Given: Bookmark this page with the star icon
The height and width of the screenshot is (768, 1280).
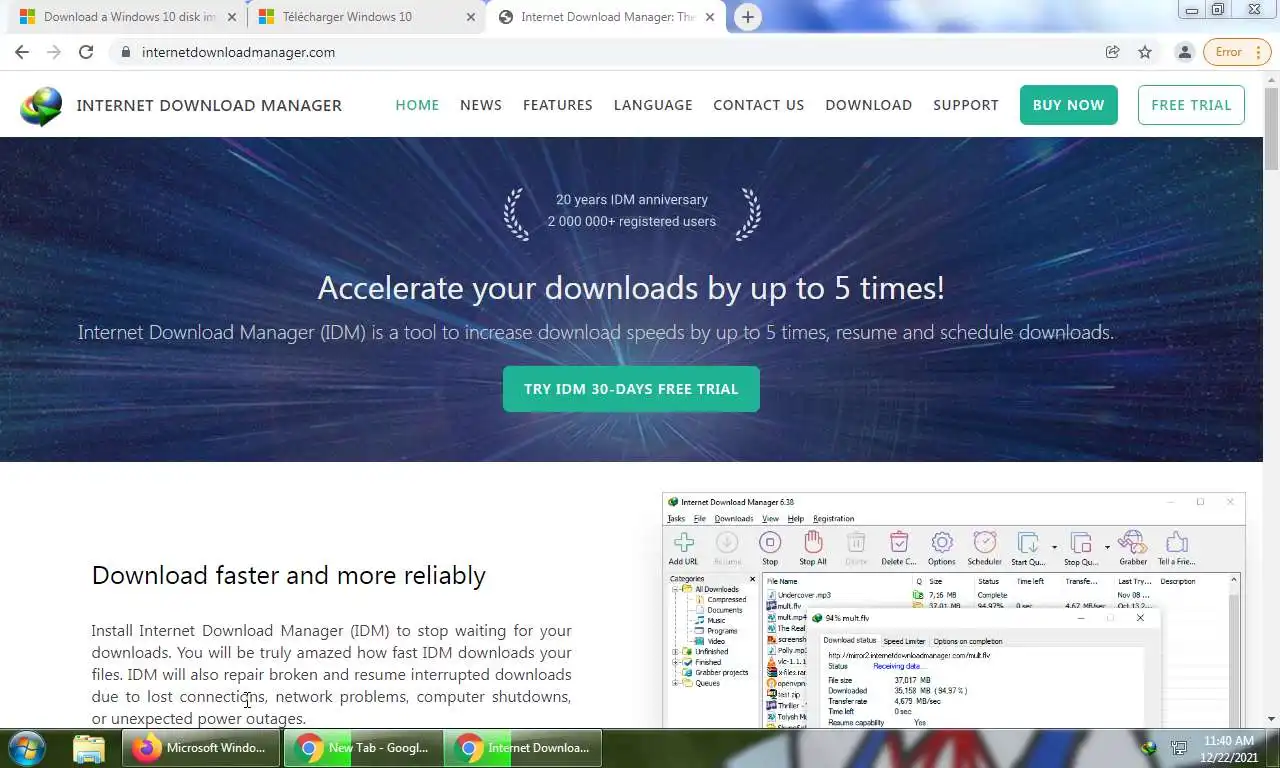Looking at the screenshot, I should (x=1145, y=52).
